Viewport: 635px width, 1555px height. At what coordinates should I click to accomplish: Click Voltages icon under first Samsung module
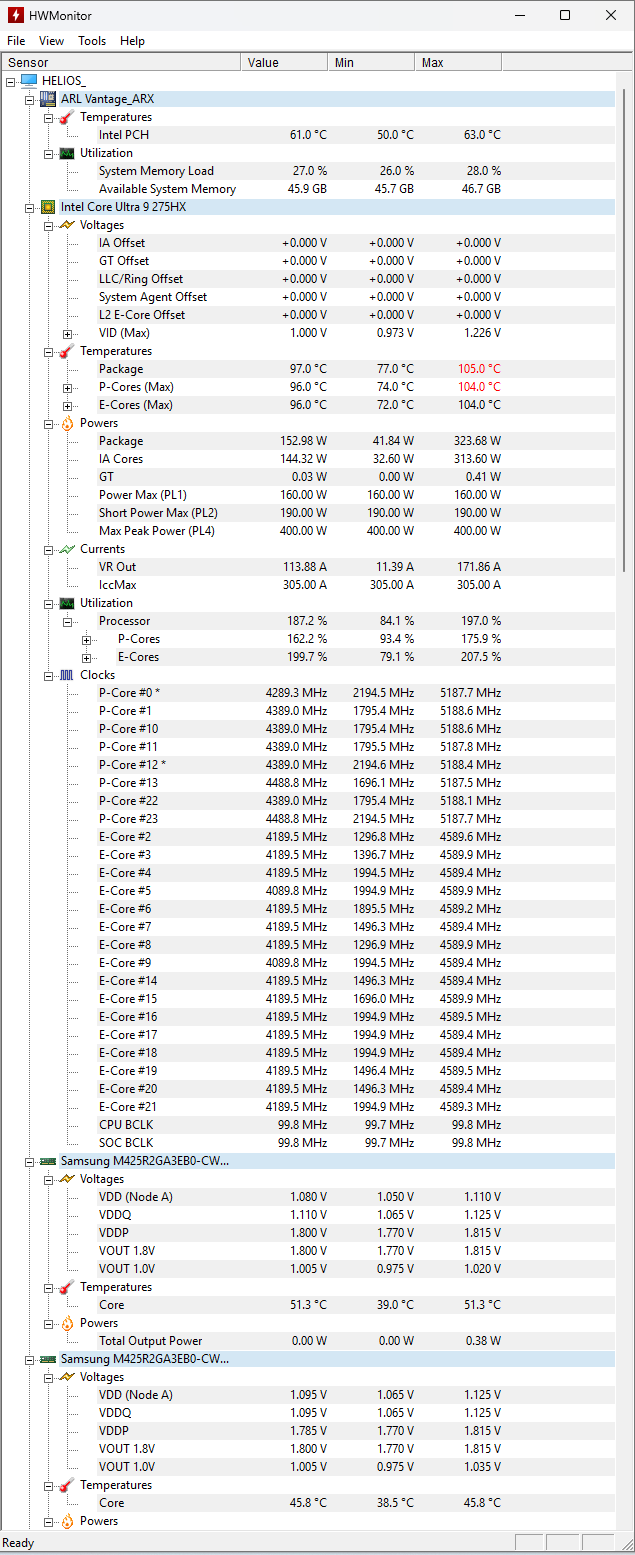click(x=66, y=1179)
